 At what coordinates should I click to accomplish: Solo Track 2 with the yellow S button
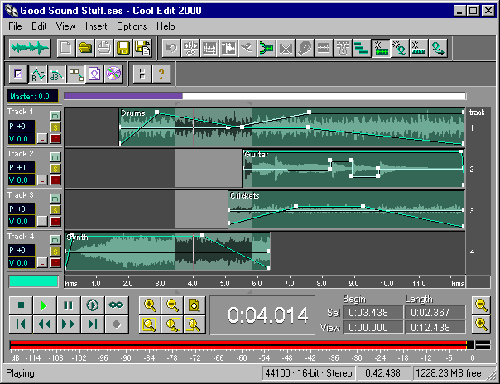[55, 169]
